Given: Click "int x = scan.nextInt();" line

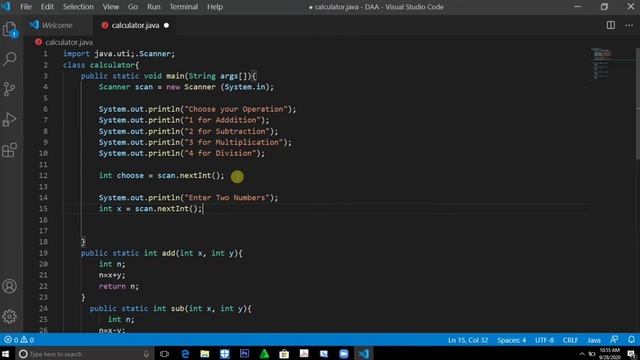Looking at the screenshot, I should 150,209.
